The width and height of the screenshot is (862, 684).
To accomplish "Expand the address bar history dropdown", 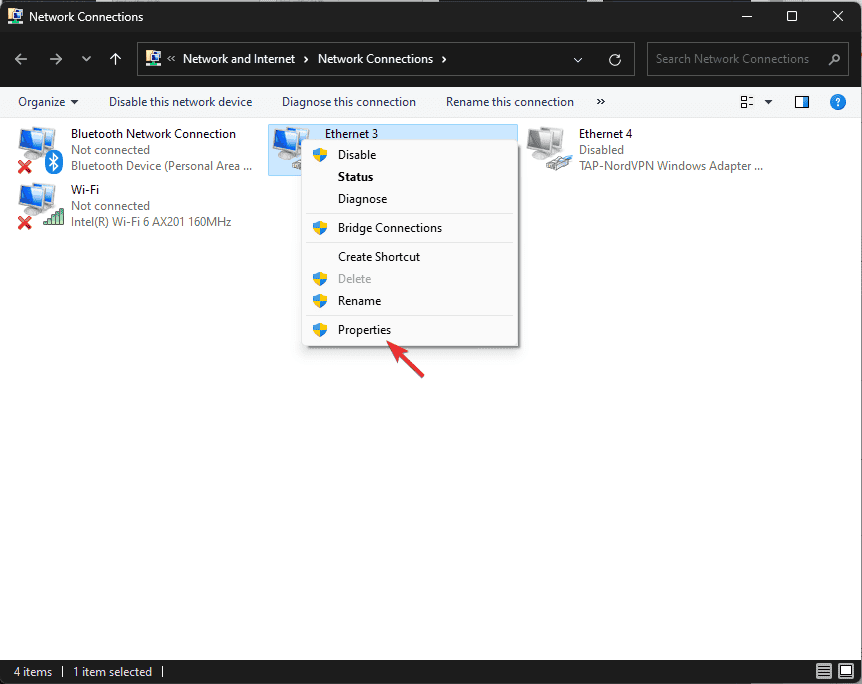I will [578, 59].
